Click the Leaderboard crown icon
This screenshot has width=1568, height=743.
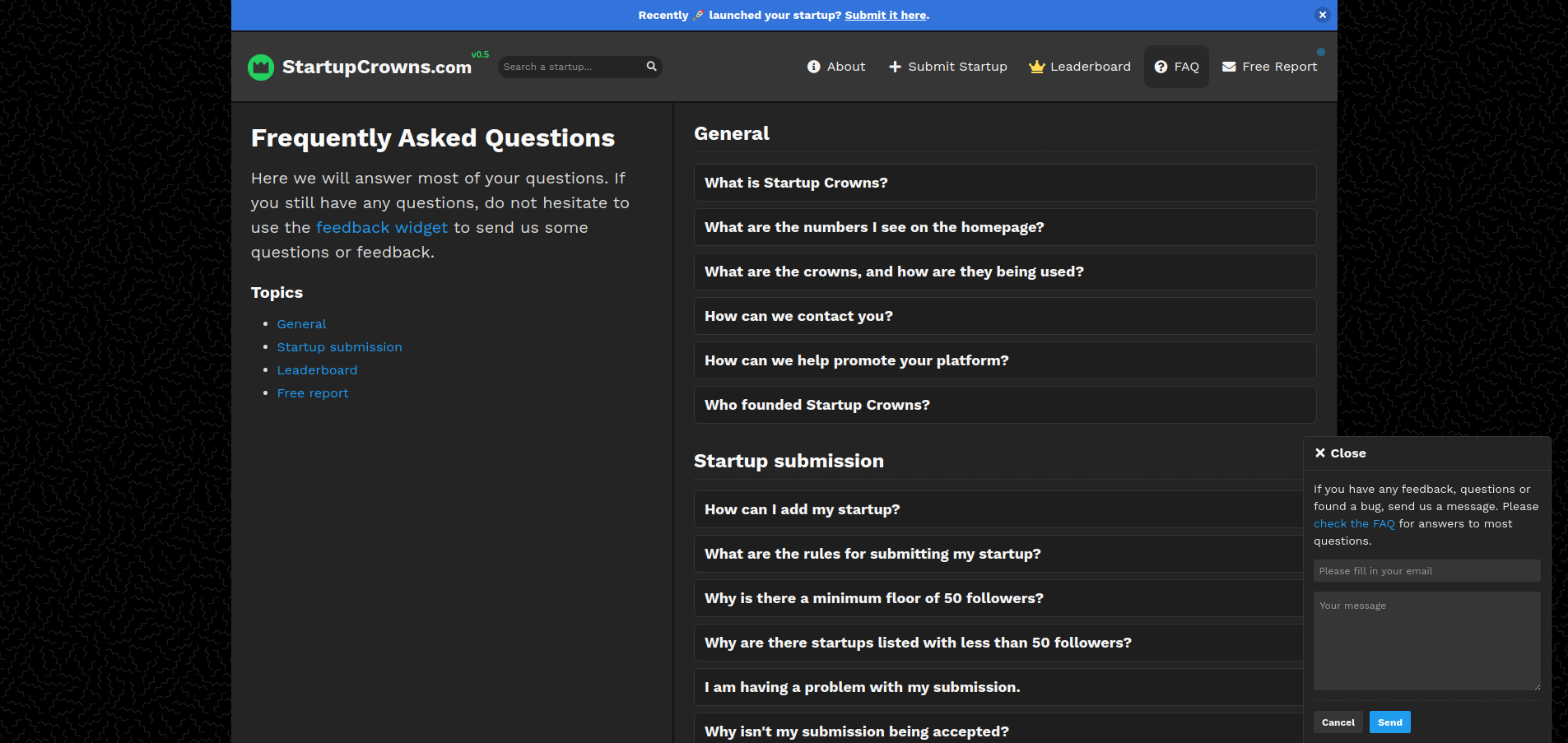point(1037,67)
